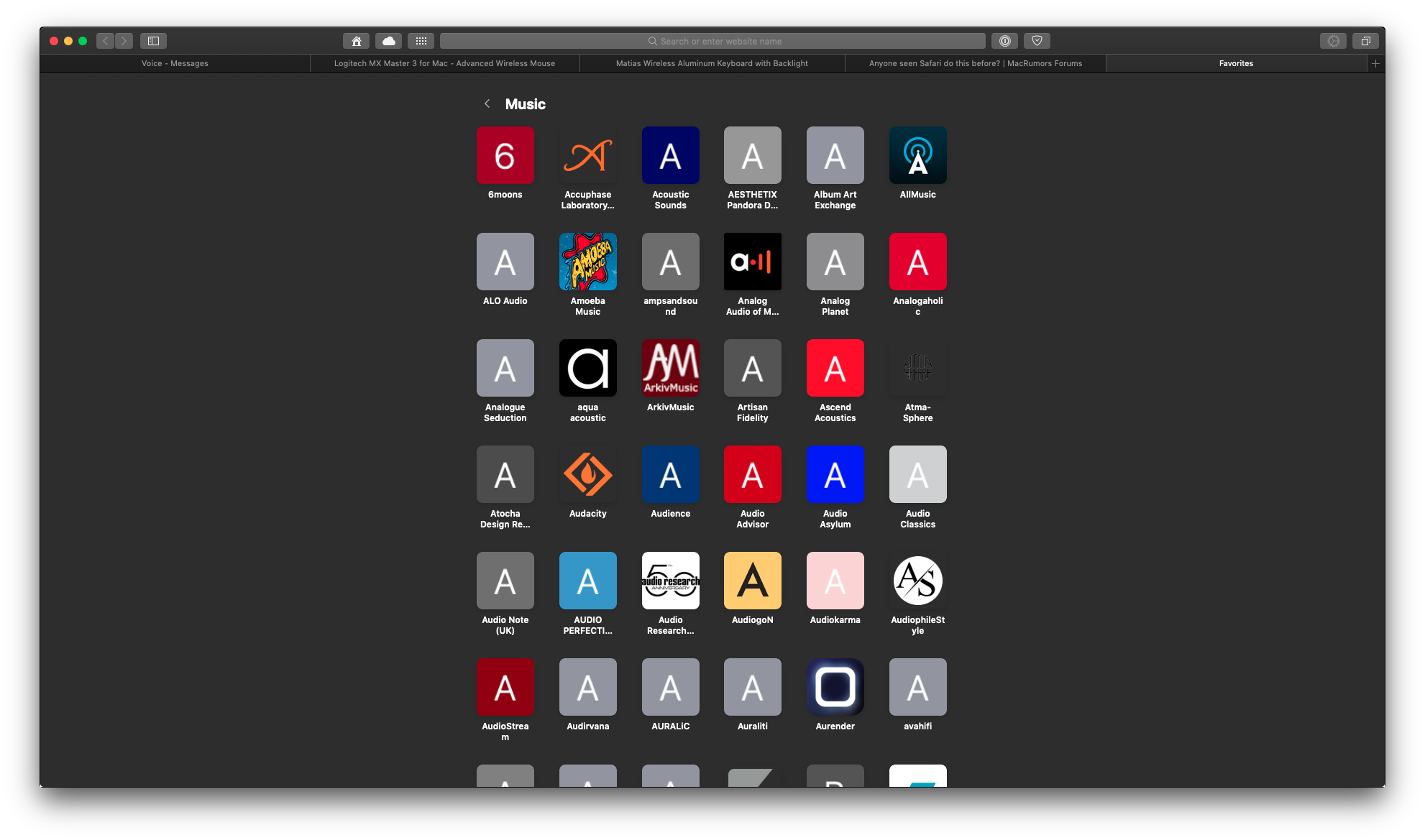Open the AudiogoN favorite

pos(752,581)
